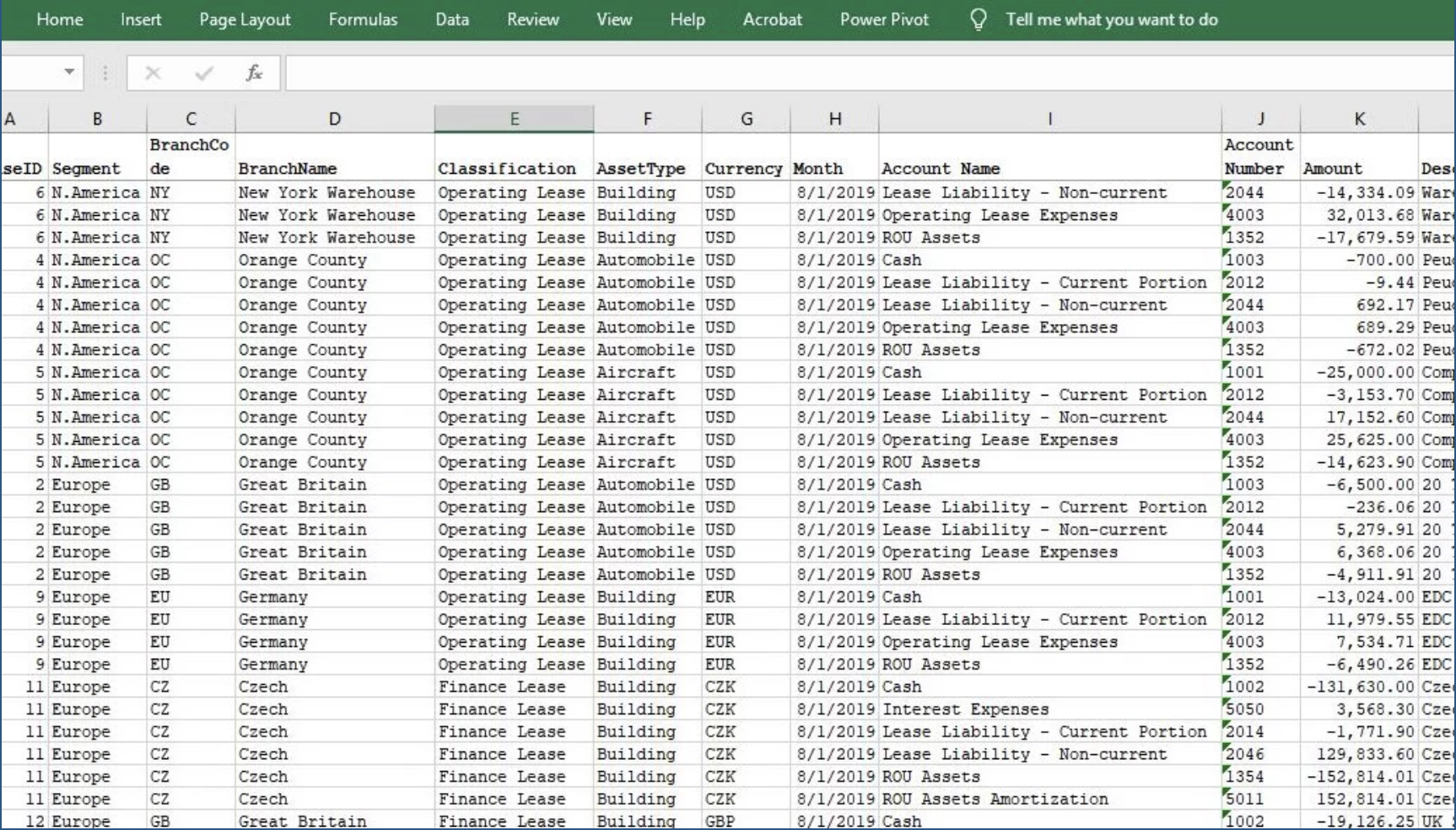Screen dimensions: 1456x830
Task: Click account number cell 2046
Action: click(x=1260, y=754)
